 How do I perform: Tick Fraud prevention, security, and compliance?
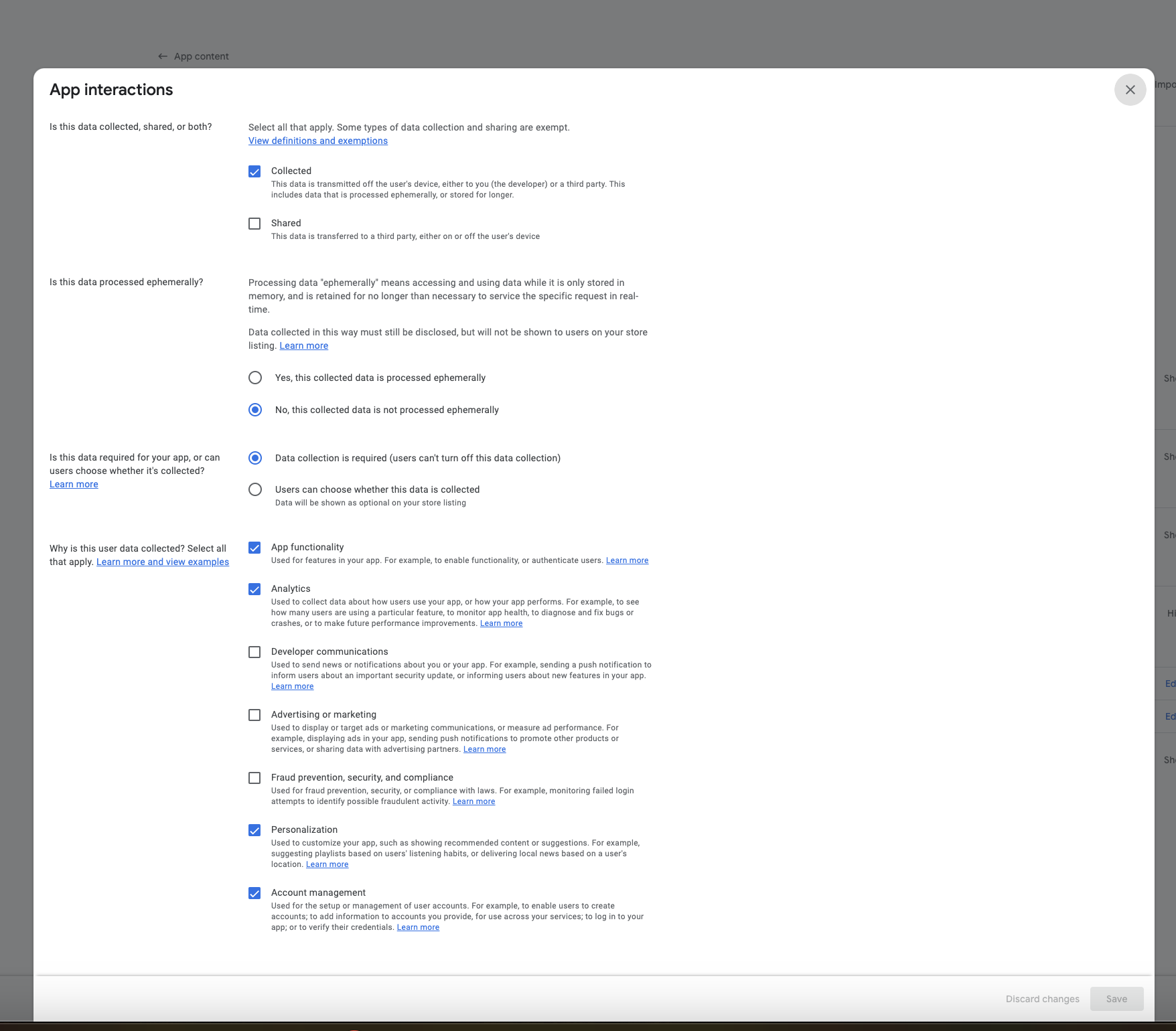[254, 778]
